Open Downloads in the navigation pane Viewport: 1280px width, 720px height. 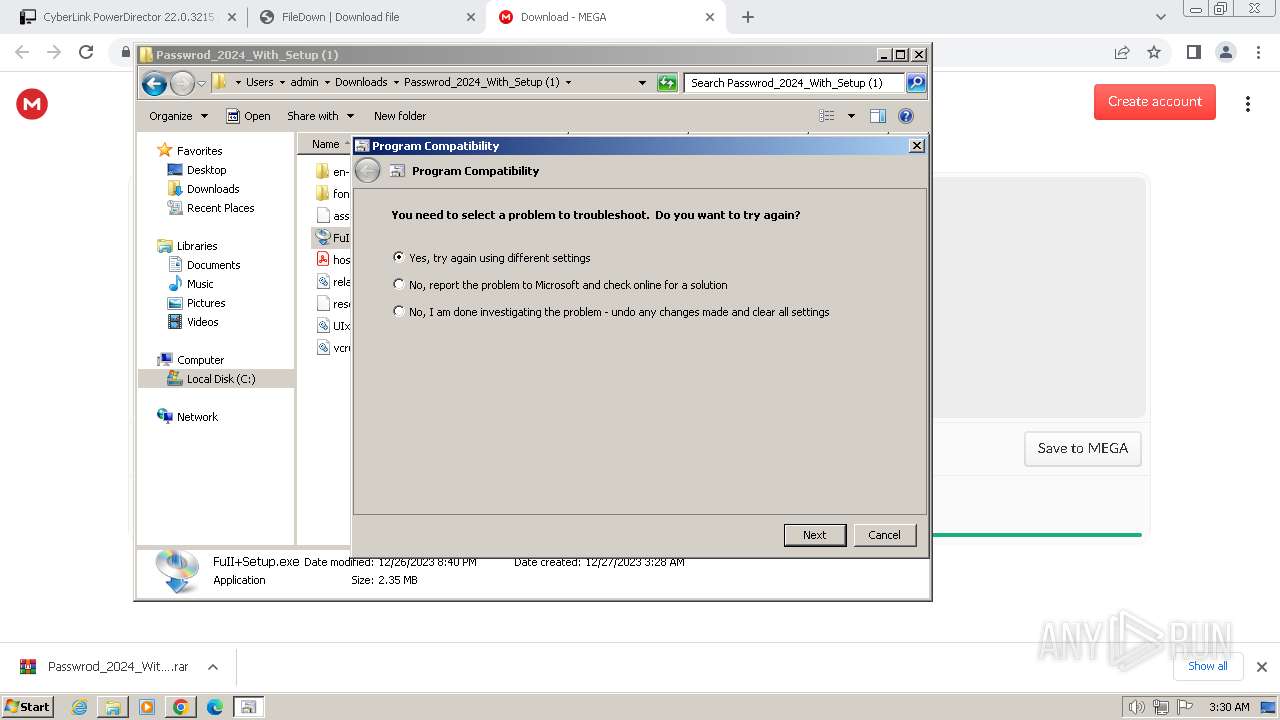click(213, 189)
